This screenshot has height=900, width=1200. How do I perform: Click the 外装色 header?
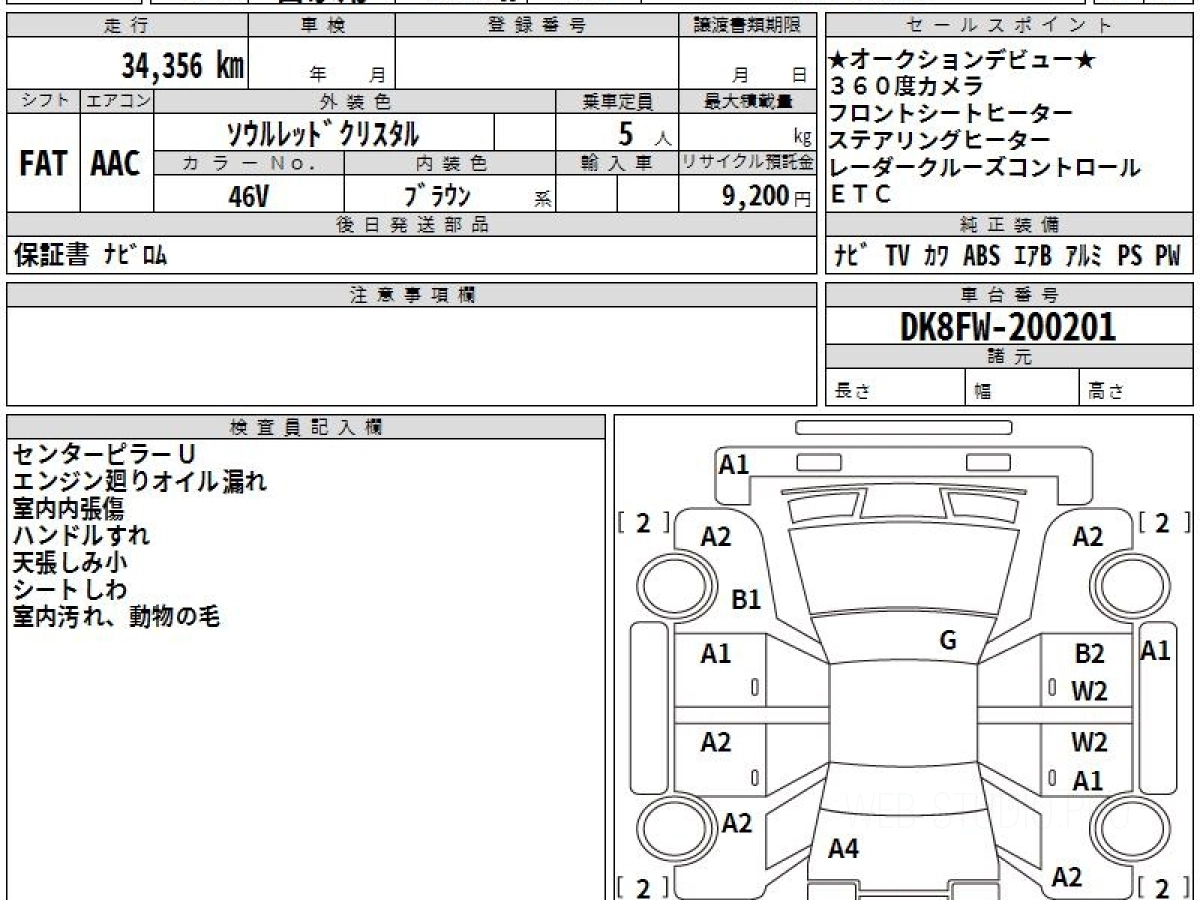click(355, 101)
